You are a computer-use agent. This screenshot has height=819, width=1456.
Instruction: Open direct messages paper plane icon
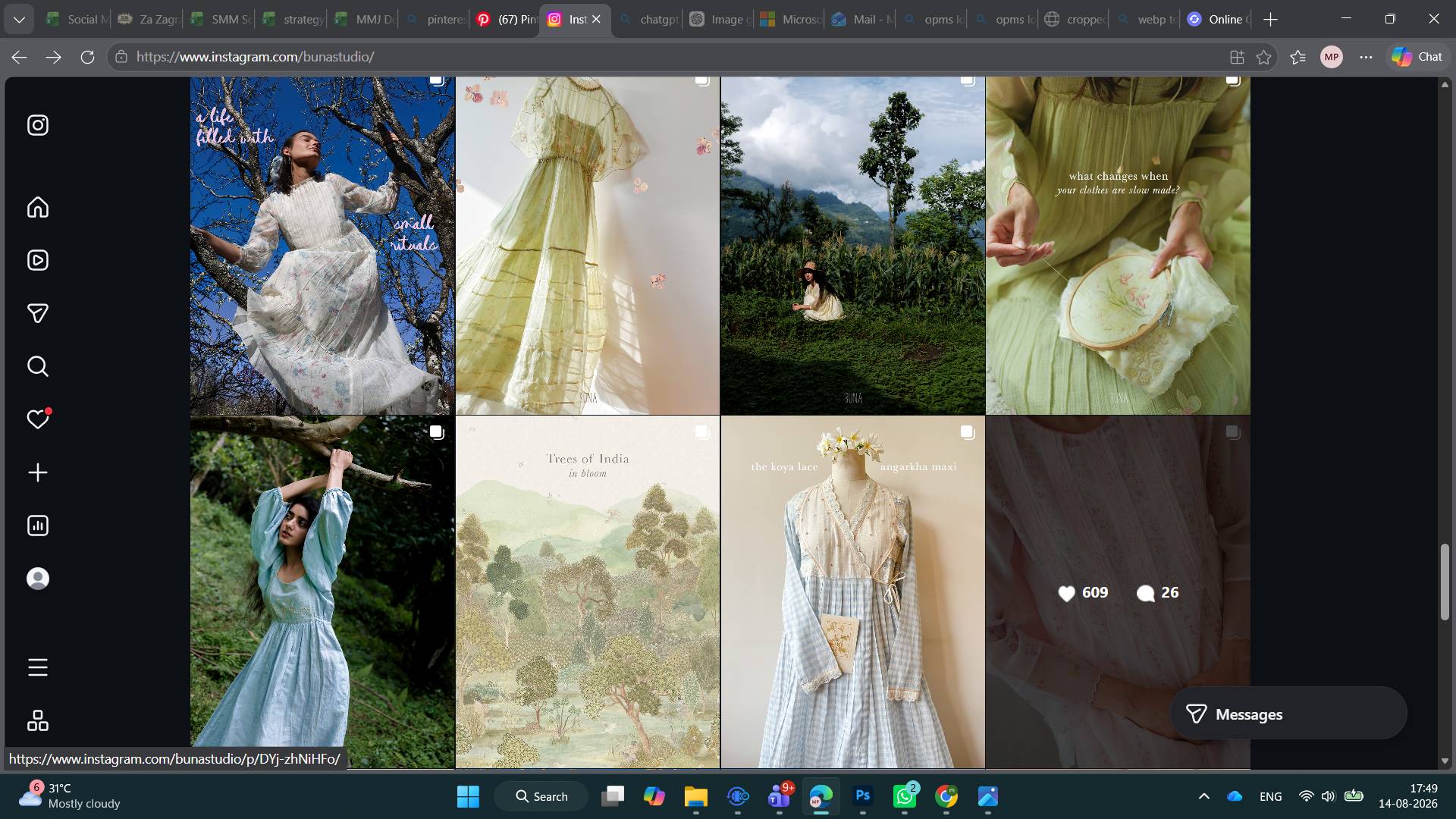point(38,313)
